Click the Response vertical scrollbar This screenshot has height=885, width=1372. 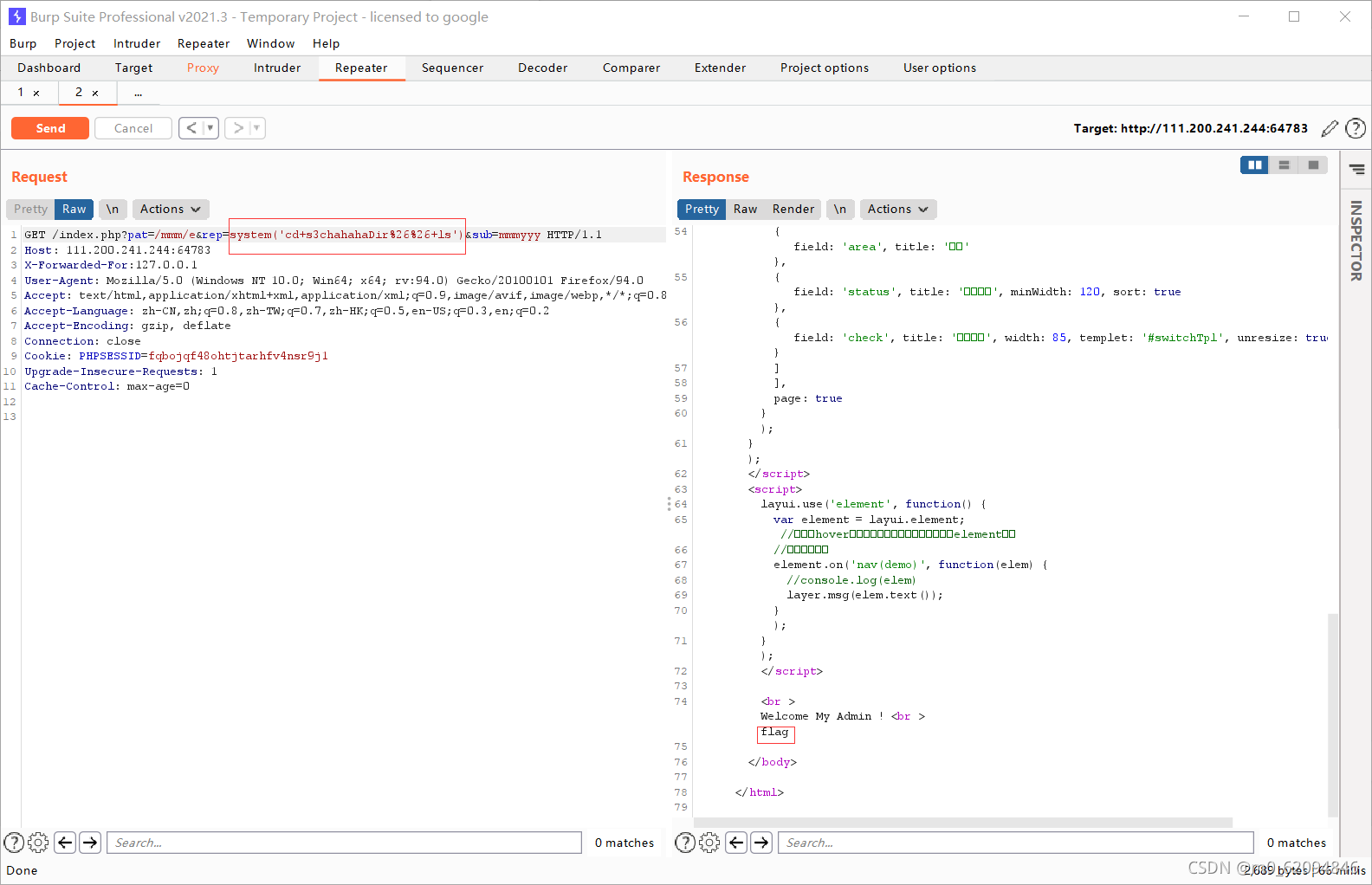(1333, 714)
